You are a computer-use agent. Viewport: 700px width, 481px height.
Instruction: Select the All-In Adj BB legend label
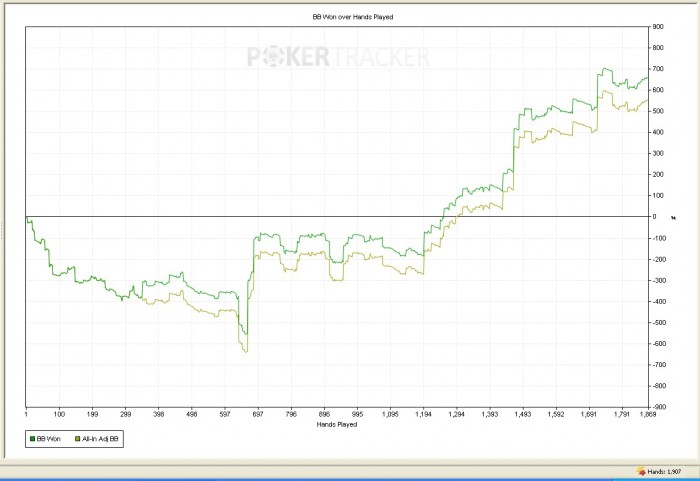pos(100,439)
